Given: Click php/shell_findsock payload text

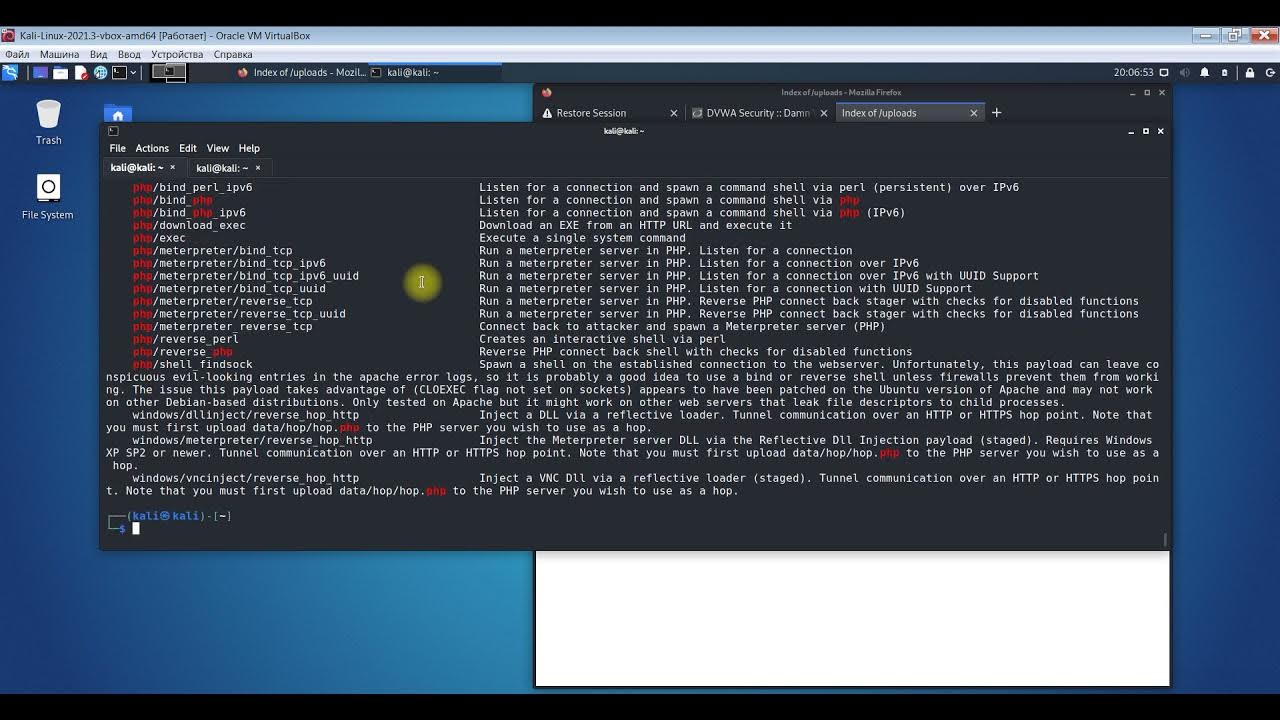Looking at the screenshot, I should (193, 365).
